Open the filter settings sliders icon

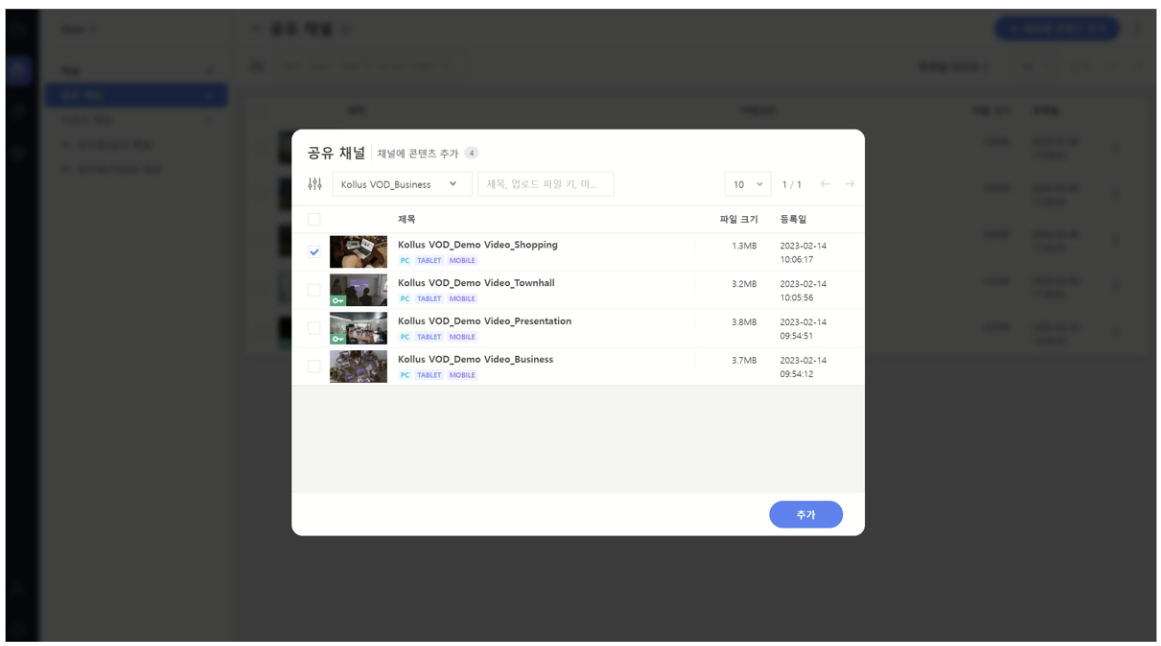pos(315,184)
